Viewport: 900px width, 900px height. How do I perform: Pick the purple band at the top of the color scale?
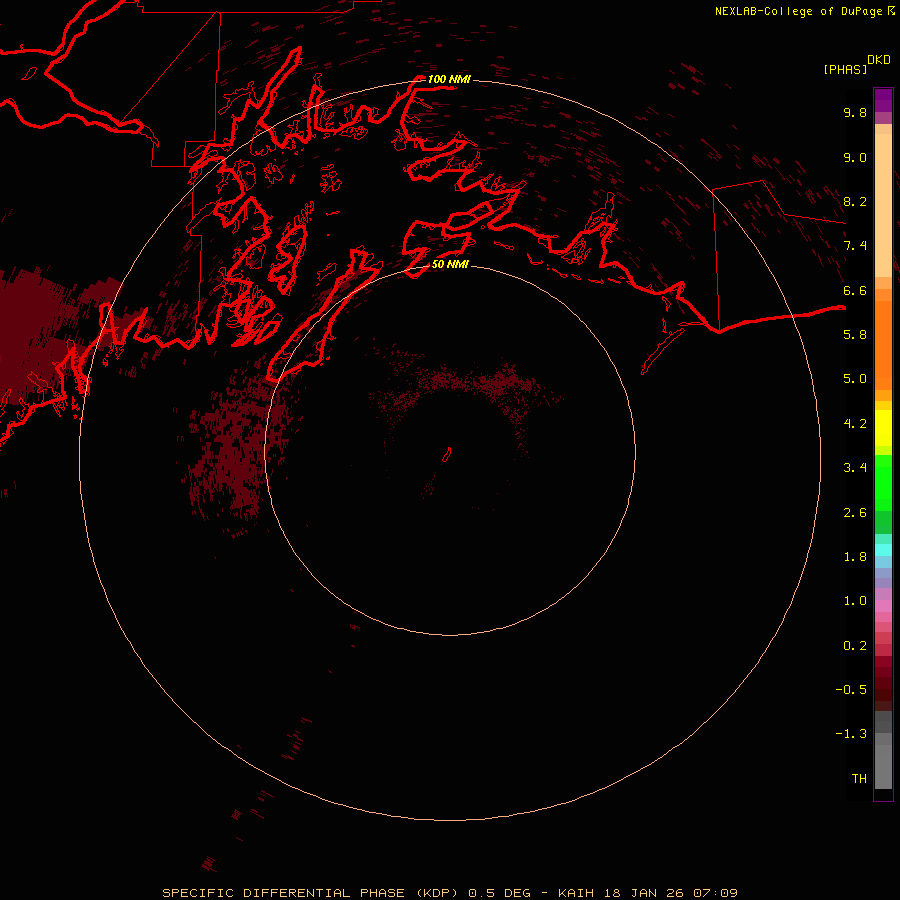pyautogui.click(x=883, y=100)
